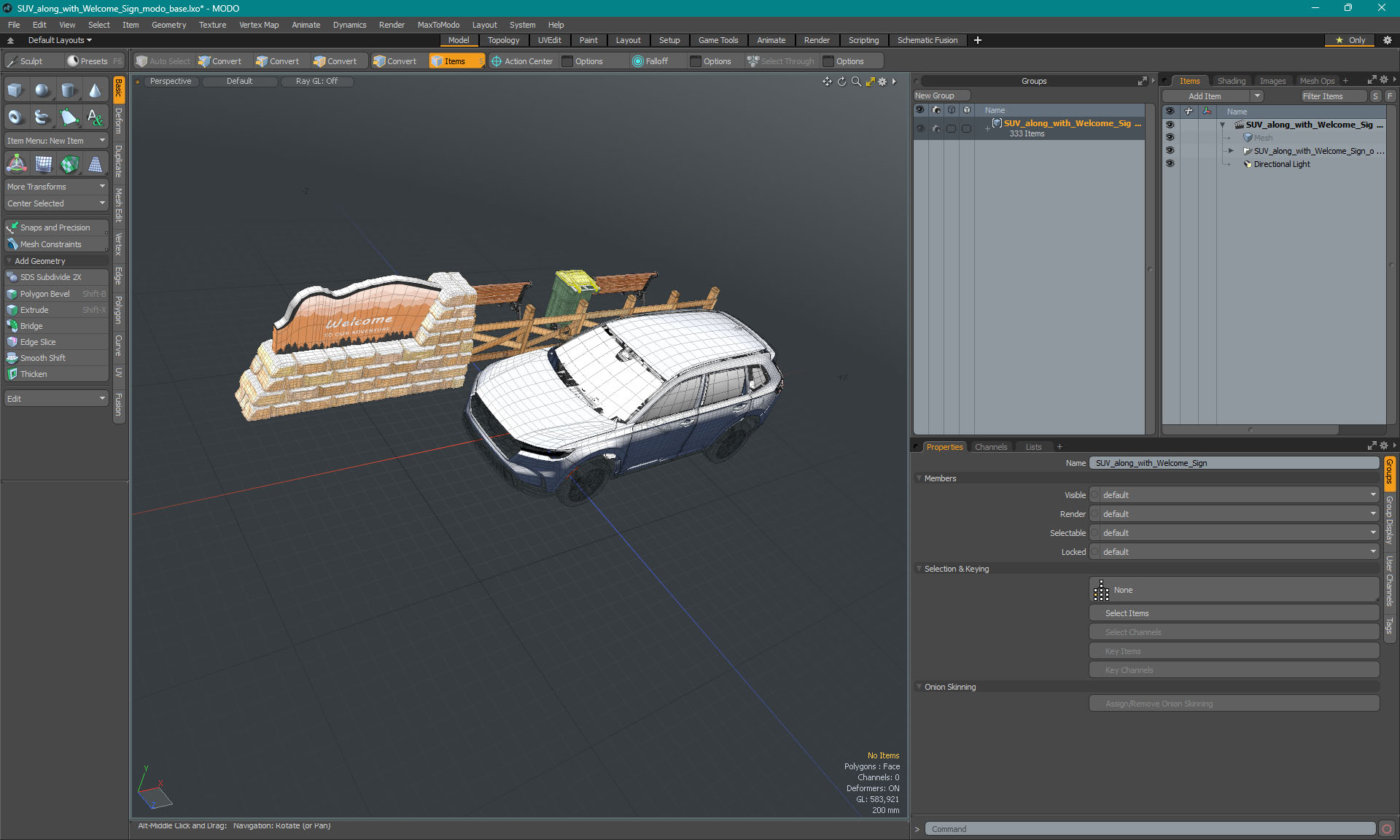The image size is (1400, 840).
Task: Select the Cube primitive tool
Action: coord(16,90)
